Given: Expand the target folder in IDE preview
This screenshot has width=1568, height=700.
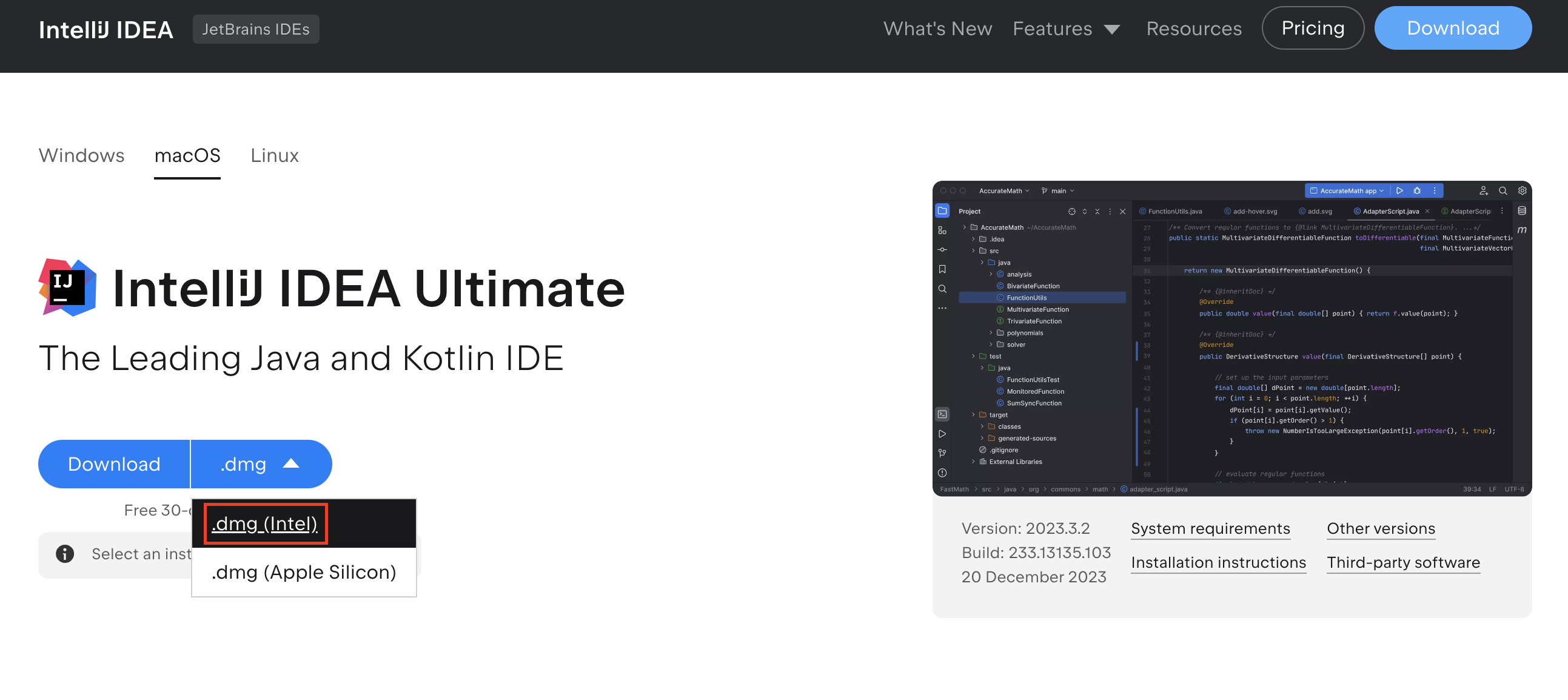Looking at the screenshot, I should click(x=973, y=414).
